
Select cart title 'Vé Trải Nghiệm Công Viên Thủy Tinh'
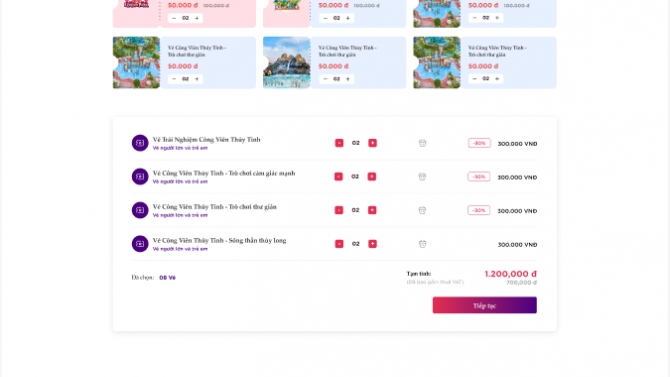click(206, 140)
